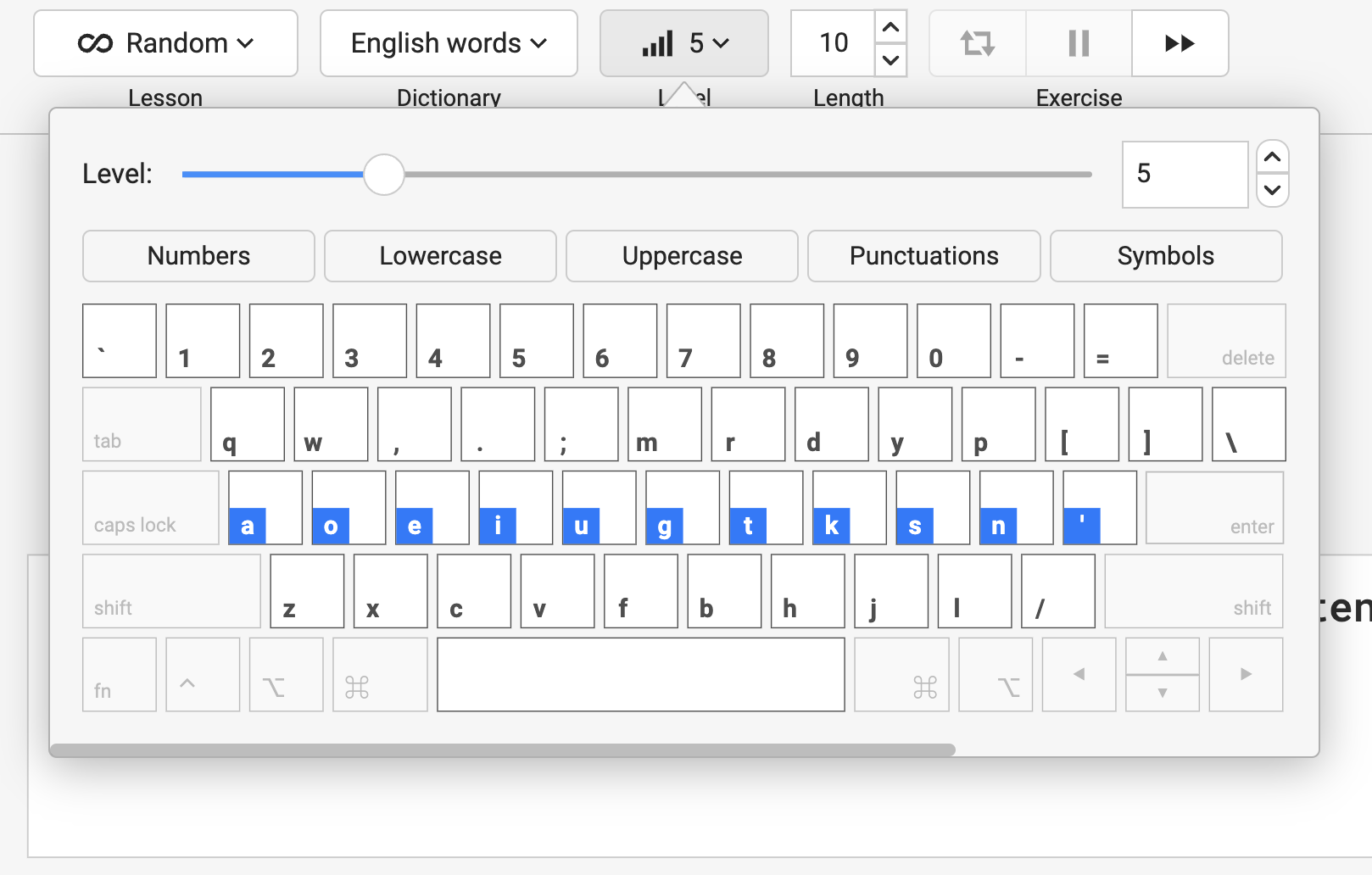Click the repeat exercise icon
This screenshot has width=1372, height=875.
coord(978,43)
